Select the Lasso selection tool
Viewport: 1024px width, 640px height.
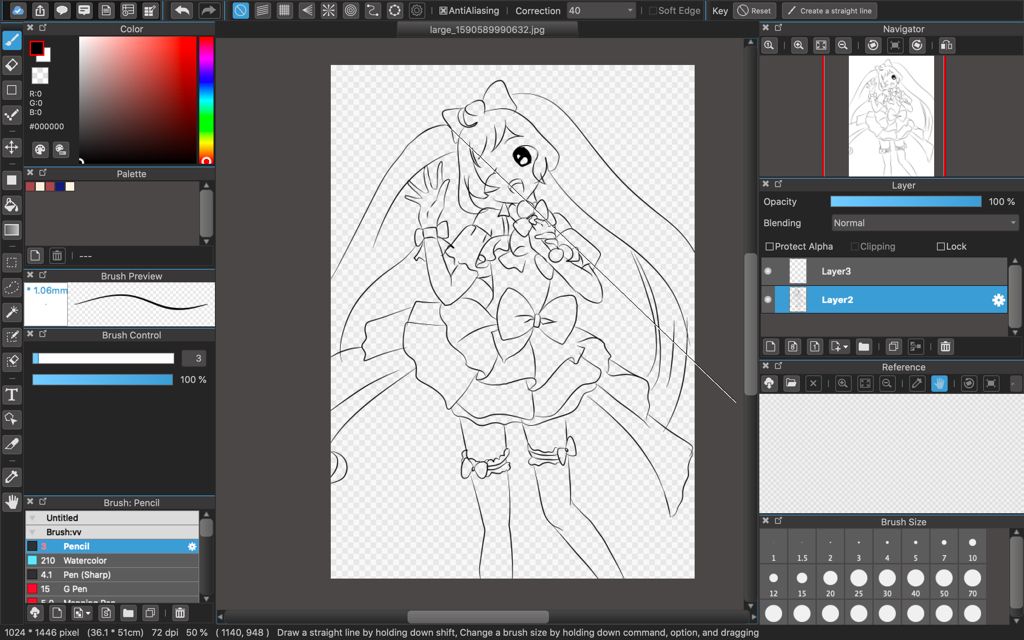(12, 287)
